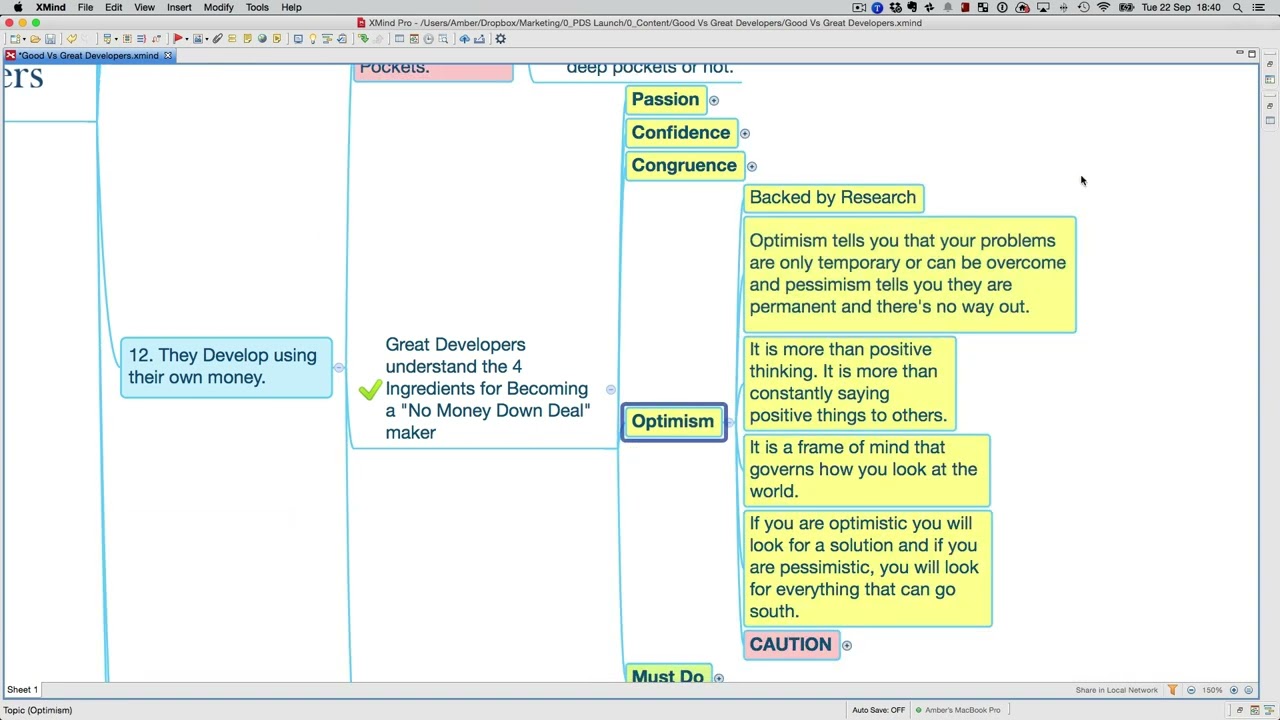
Task: Expand the Passion topic
Action: point(713,100)
